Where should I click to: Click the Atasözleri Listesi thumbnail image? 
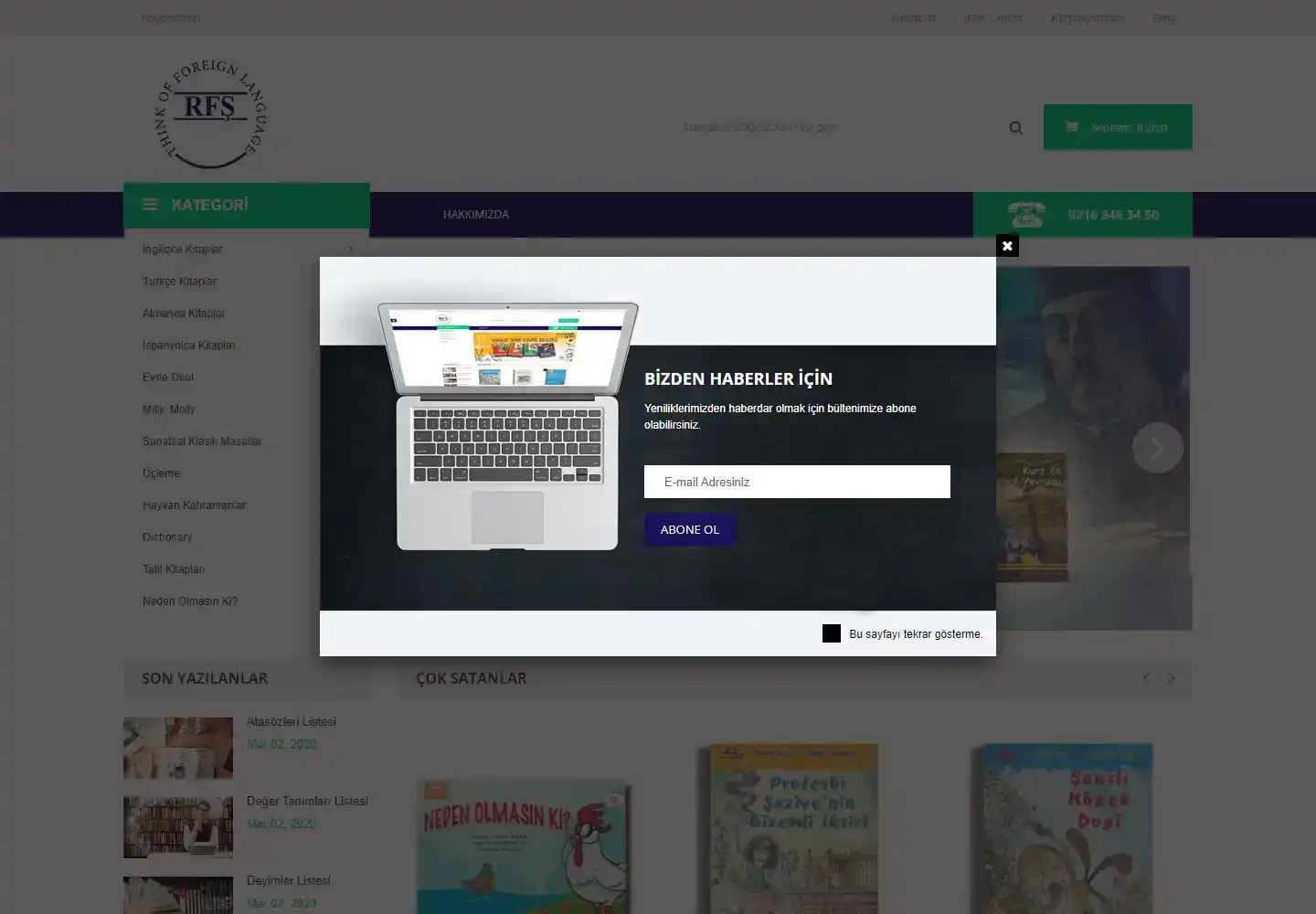[178, 749]
